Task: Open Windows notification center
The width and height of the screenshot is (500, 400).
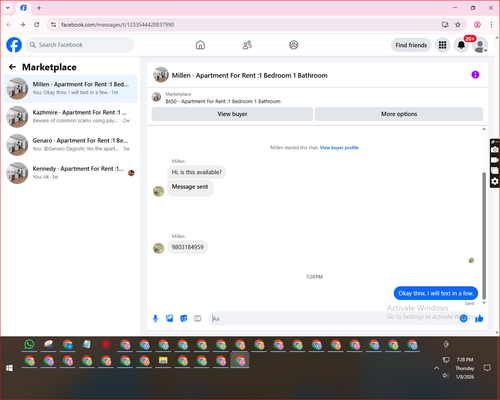Action: click(487, 368)
